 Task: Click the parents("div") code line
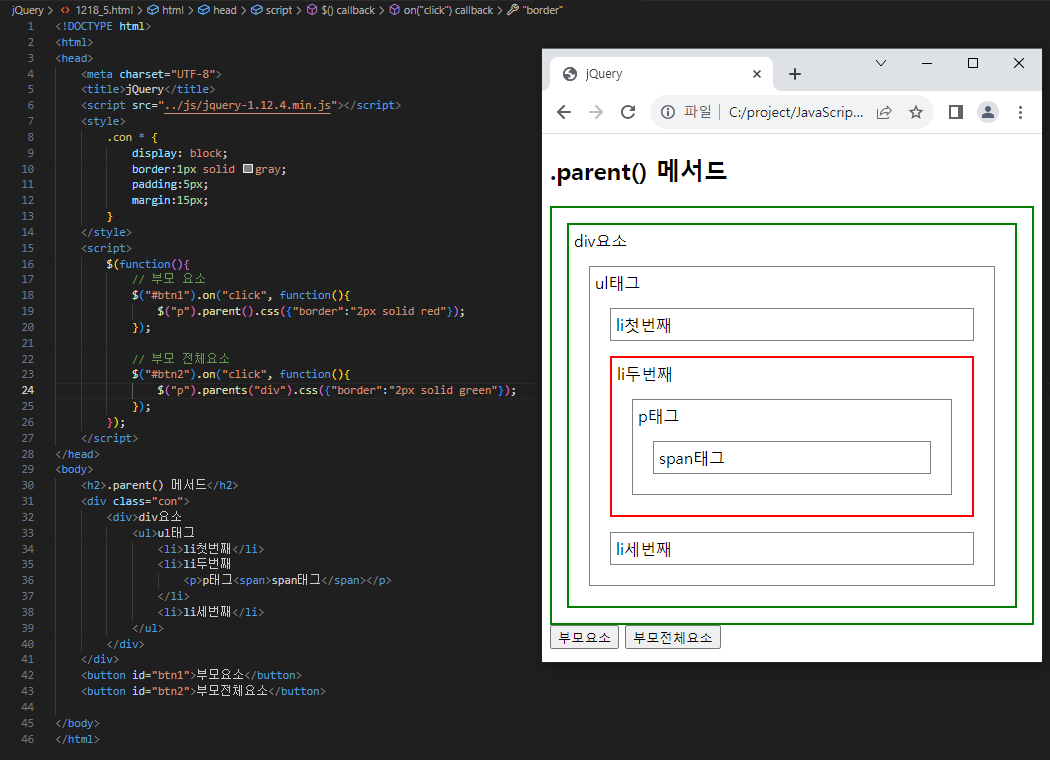click(337, 390)
